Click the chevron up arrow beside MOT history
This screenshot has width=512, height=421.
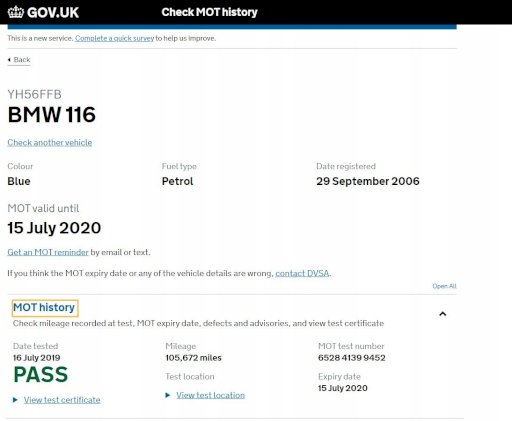click(x=443, y=314)
